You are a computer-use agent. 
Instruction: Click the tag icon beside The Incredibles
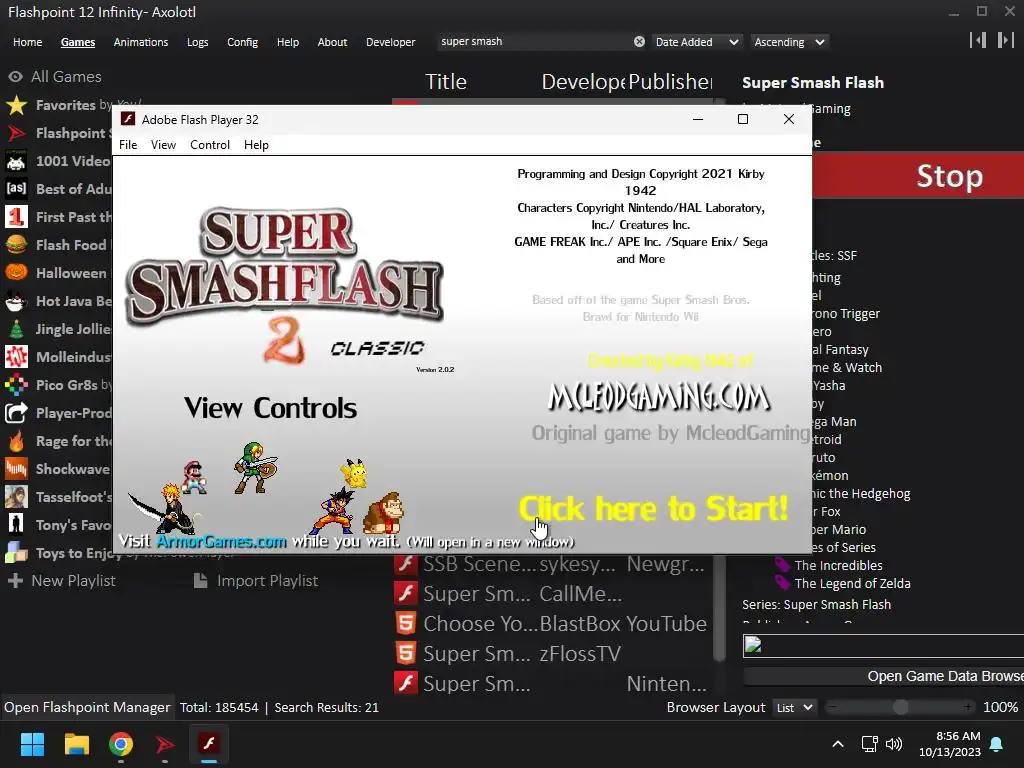tap(782, 565)
